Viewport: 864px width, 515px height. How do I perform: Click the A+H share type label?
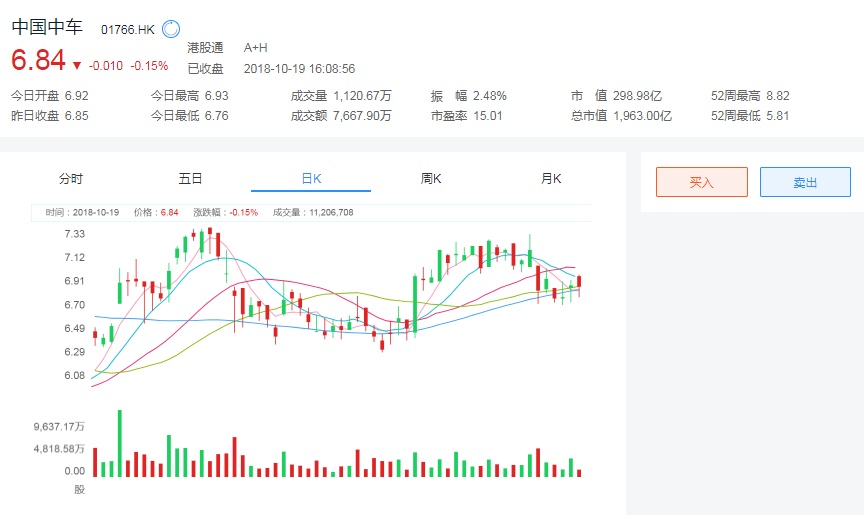pos(256,48)
